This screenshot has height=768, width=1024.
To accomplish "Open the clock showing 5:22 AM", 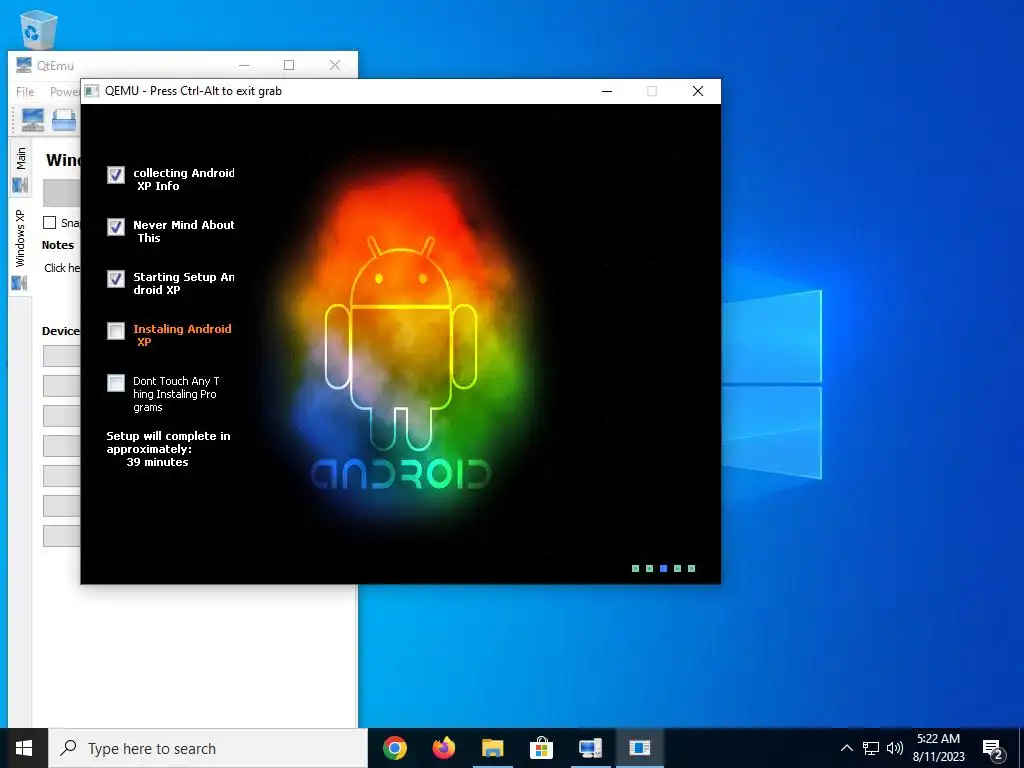I will click(x=938, y=748).
